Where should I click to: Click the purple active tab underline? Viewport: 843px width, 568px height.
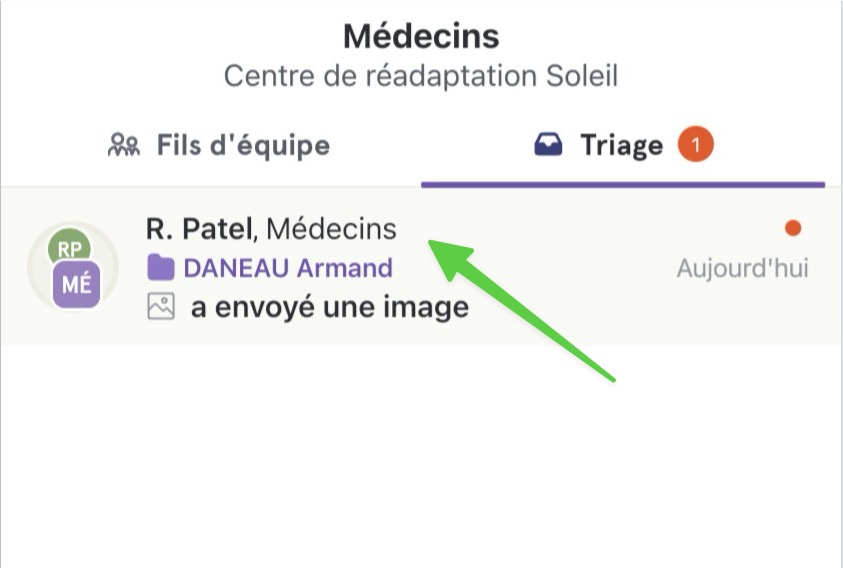(623, 185)
